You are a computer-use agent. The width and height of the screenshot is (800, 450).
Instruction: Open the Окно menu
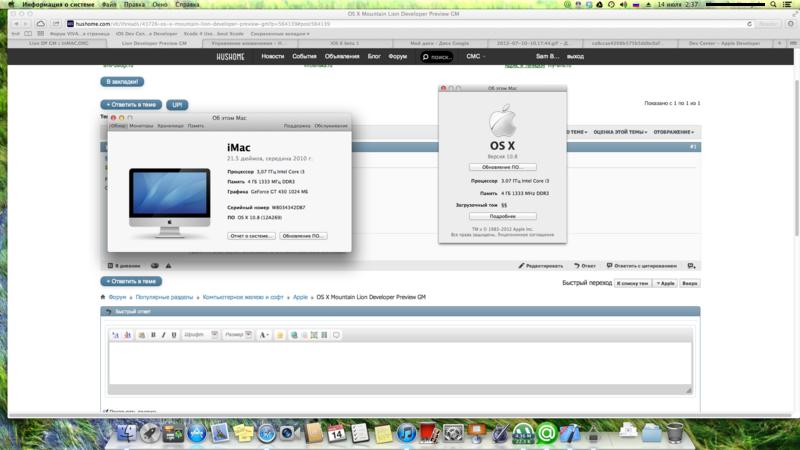point(160,4)
